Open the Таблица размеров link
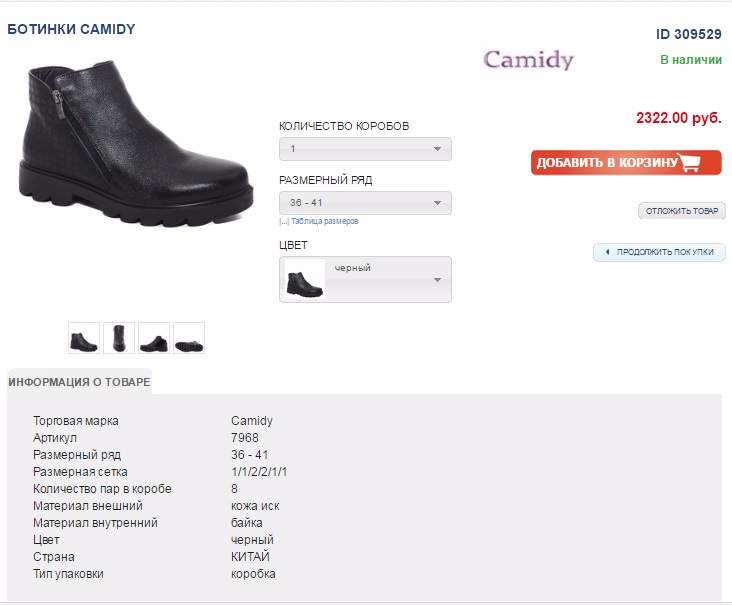The image size is (732, 605). [324, 221]
